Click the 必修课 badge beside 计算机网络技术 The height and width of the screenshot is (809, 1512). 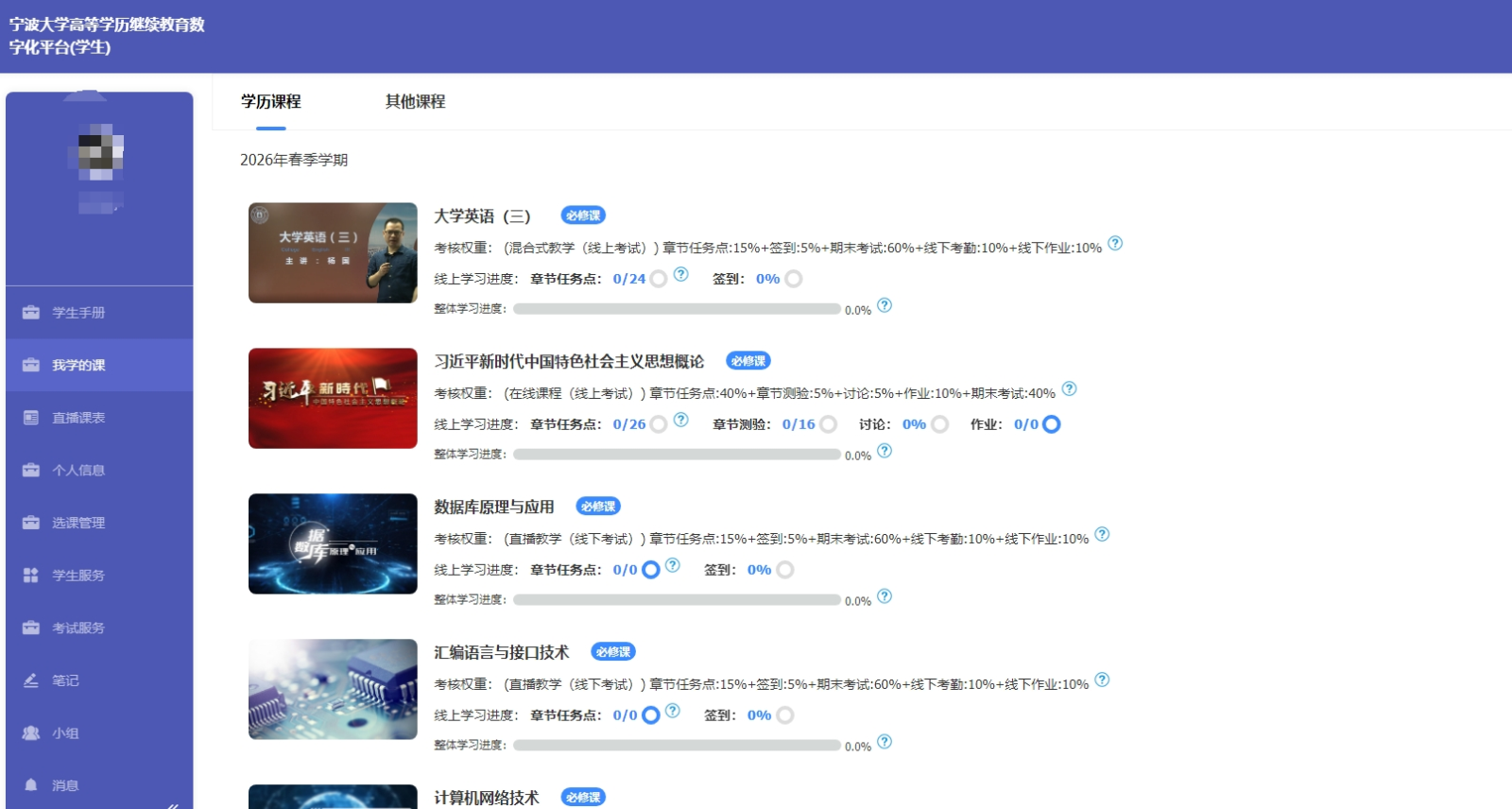[583, 798]
